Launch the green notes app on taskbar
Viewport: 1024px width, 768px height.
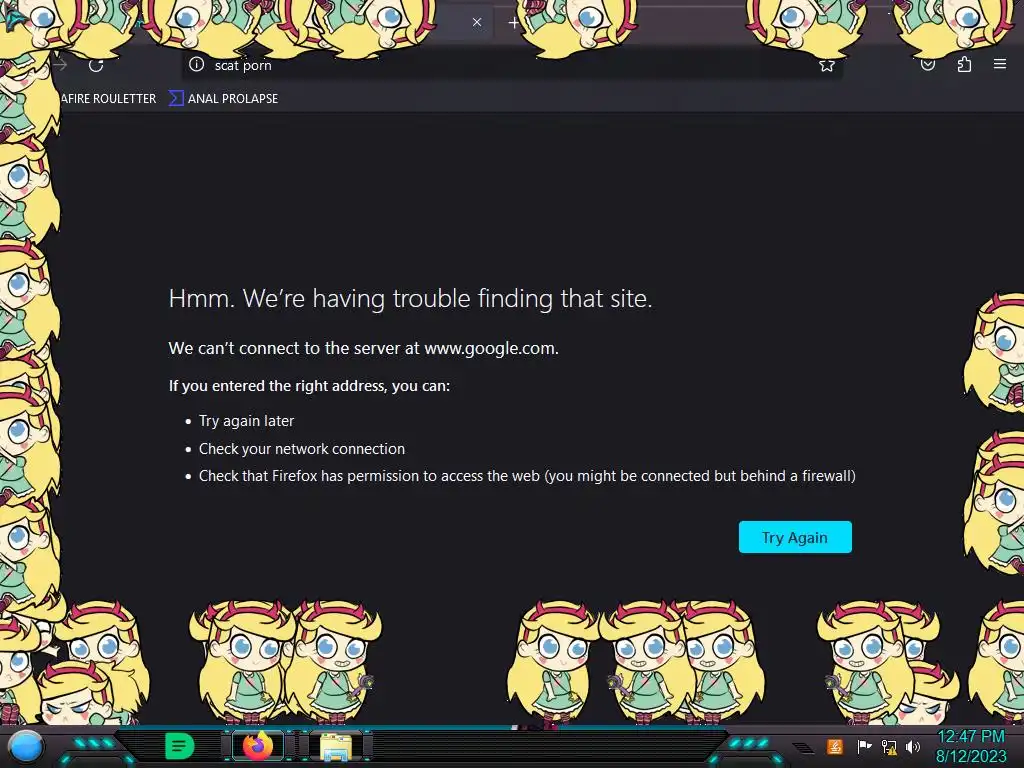click(x=179, y=746)
